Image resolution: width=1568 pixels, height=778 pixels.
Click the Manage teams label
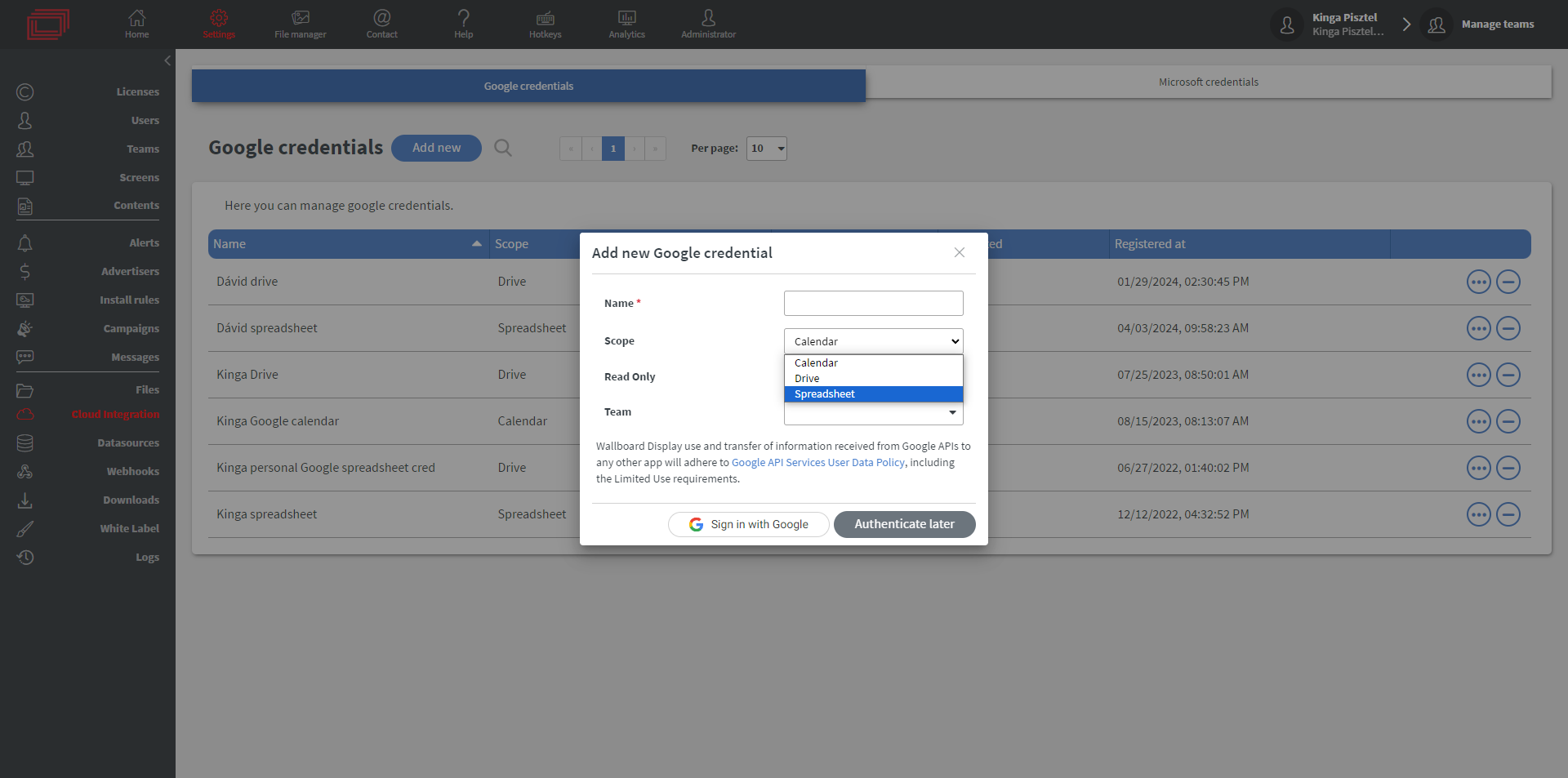1498,24
